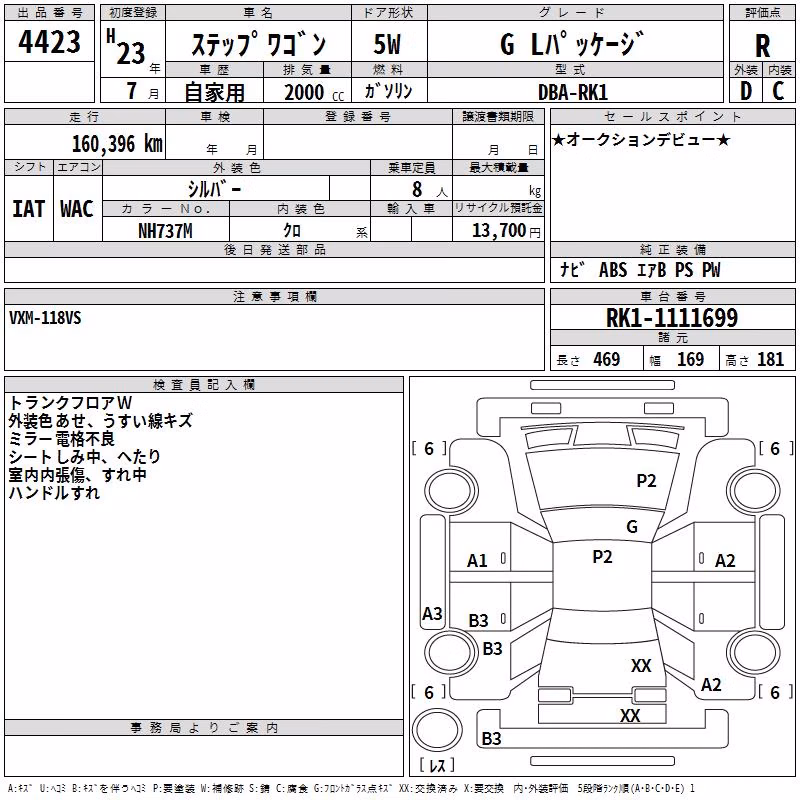
Task: Select recycle deposit 13,700円
Action: [x=506, y=231]
